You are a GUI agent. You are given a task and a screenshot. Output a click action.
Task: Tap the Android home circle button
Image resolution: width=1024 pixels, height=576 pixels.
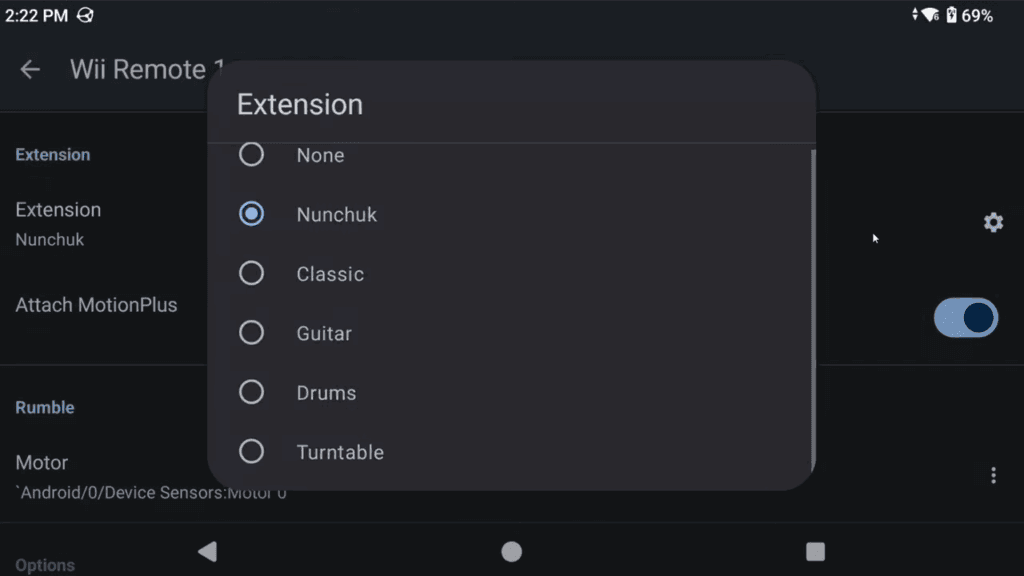point(511,552)
